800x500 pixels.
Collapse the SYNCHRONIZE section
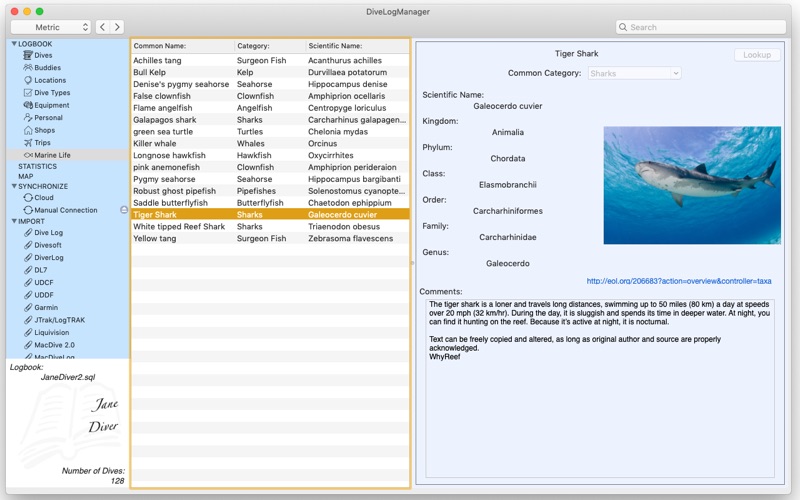(x=14, y=186)
